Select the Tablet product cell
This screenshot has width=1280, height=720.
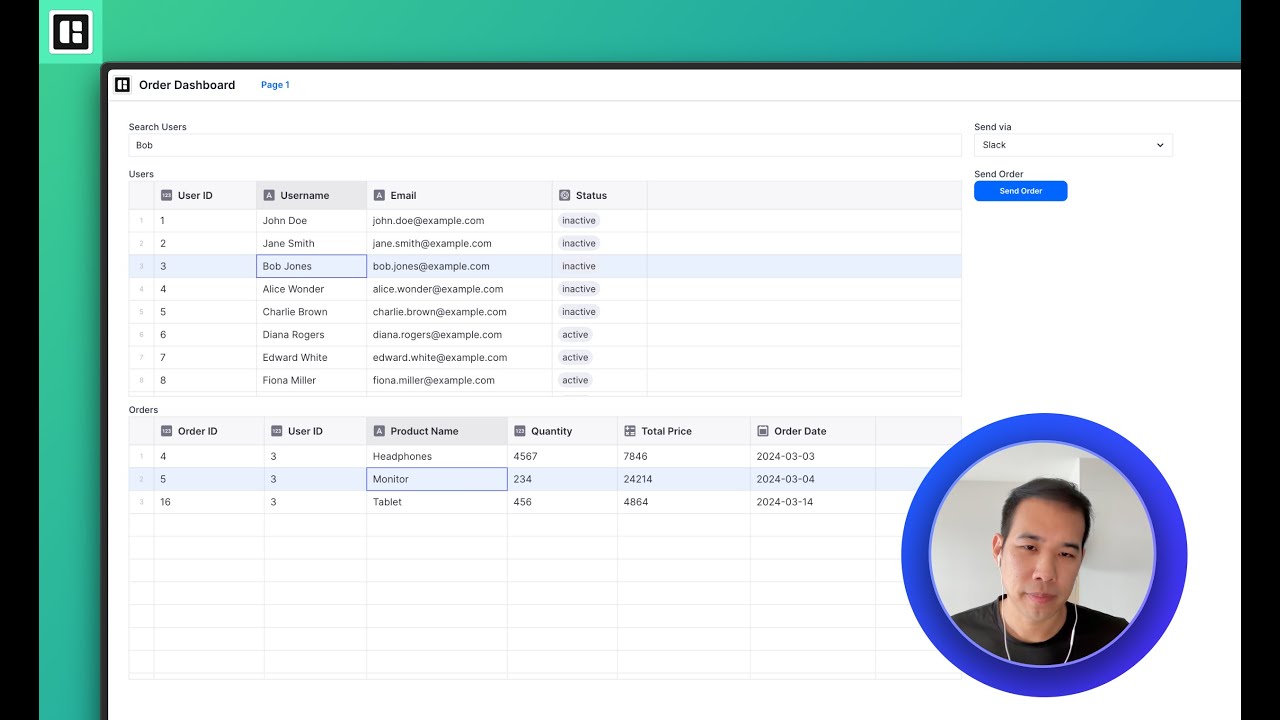coord(436,502)
